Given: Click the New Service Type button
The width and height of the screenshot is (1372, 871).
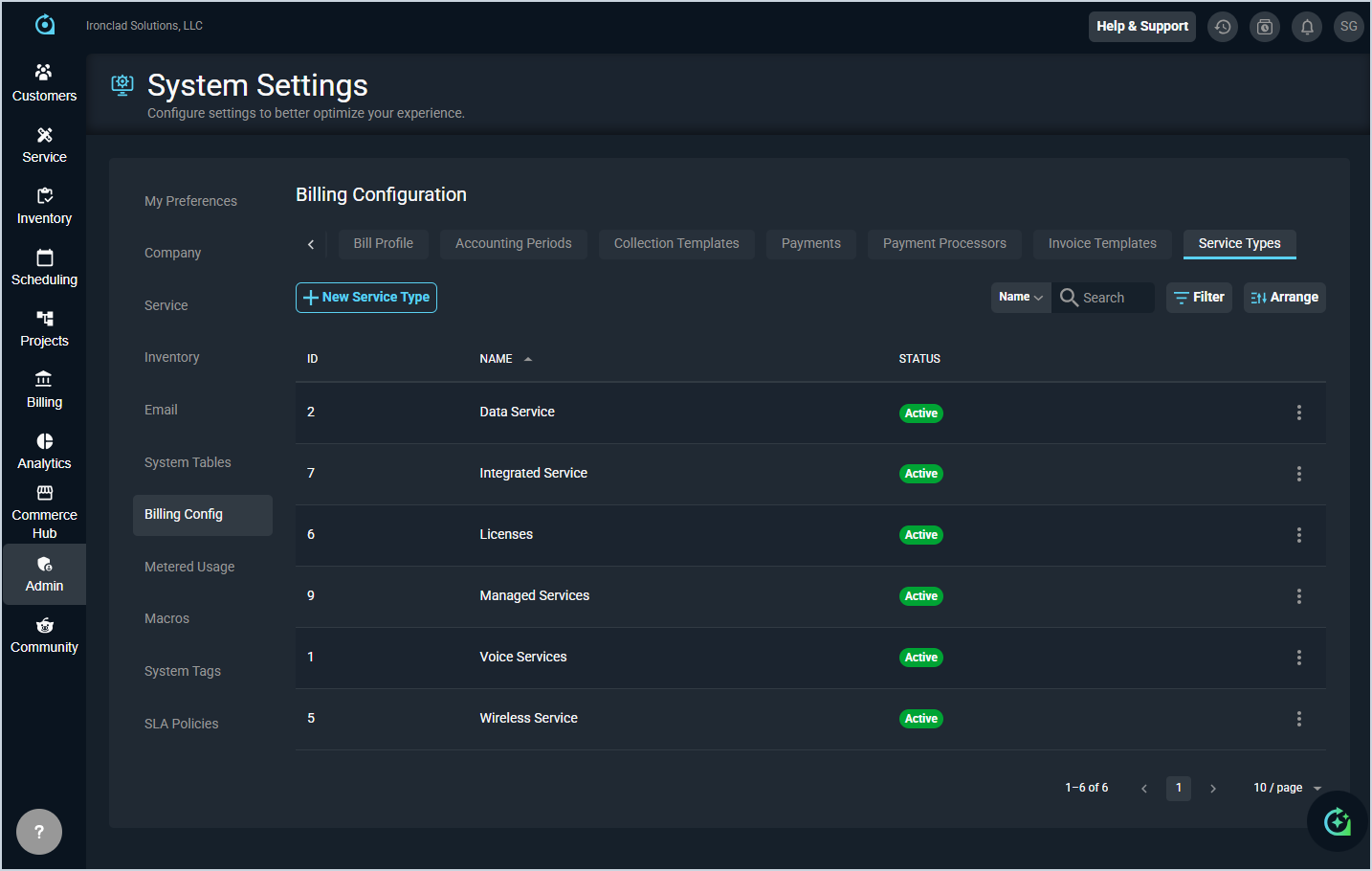Looking at the screenshot, I should [365, 298].
